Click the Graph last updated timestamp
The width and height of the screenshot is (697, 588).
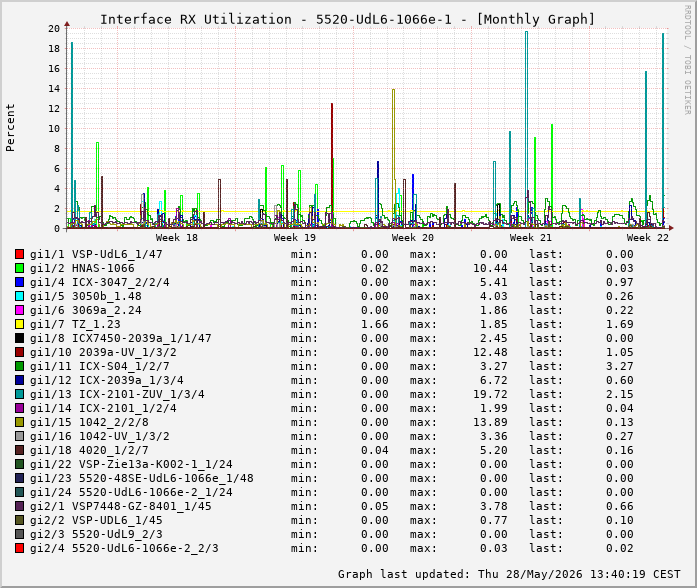point(509,574)
